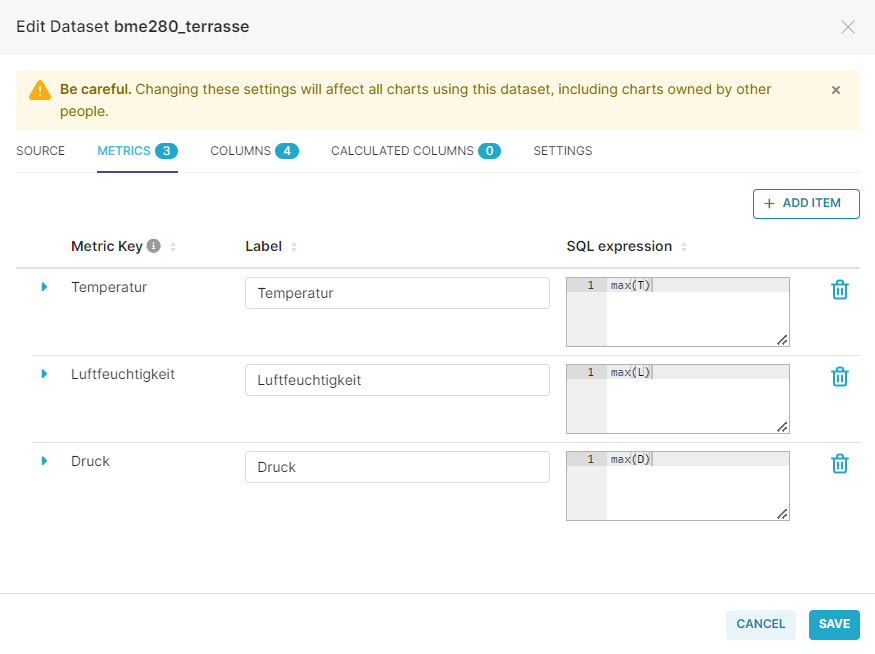Add a new metric with Add Item
Image resolution: width=875 pixels, height=654 pixels.
point(806,204)
